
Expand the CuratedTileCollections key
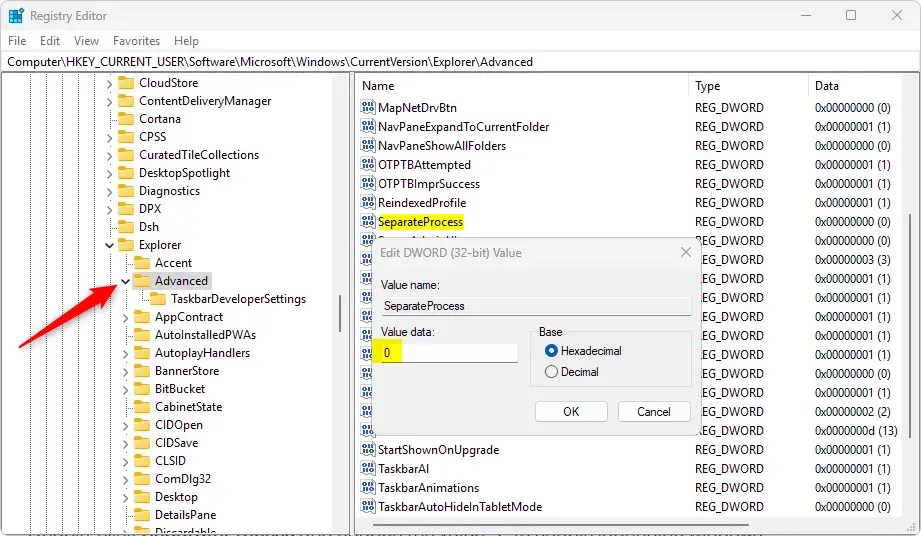pos(109,156)
